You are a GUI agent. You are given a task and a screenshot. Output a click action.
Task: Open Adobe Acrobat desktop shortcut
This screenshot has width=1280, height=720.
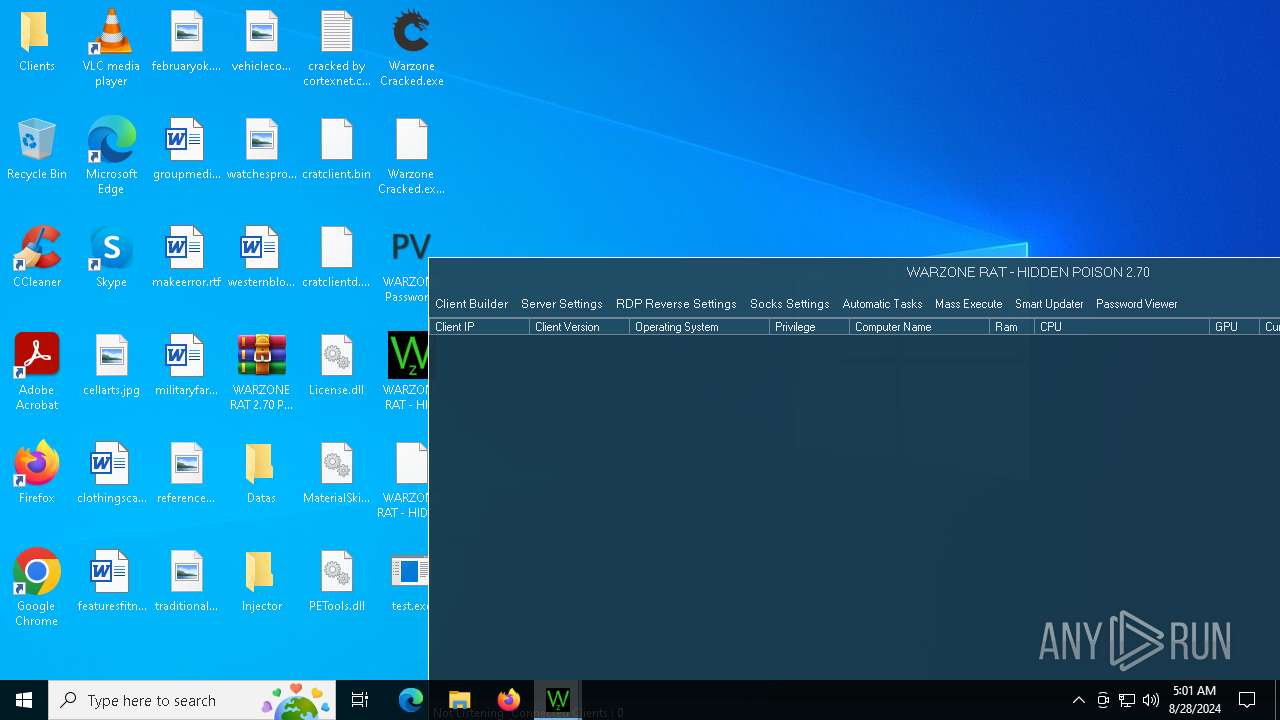36,372
